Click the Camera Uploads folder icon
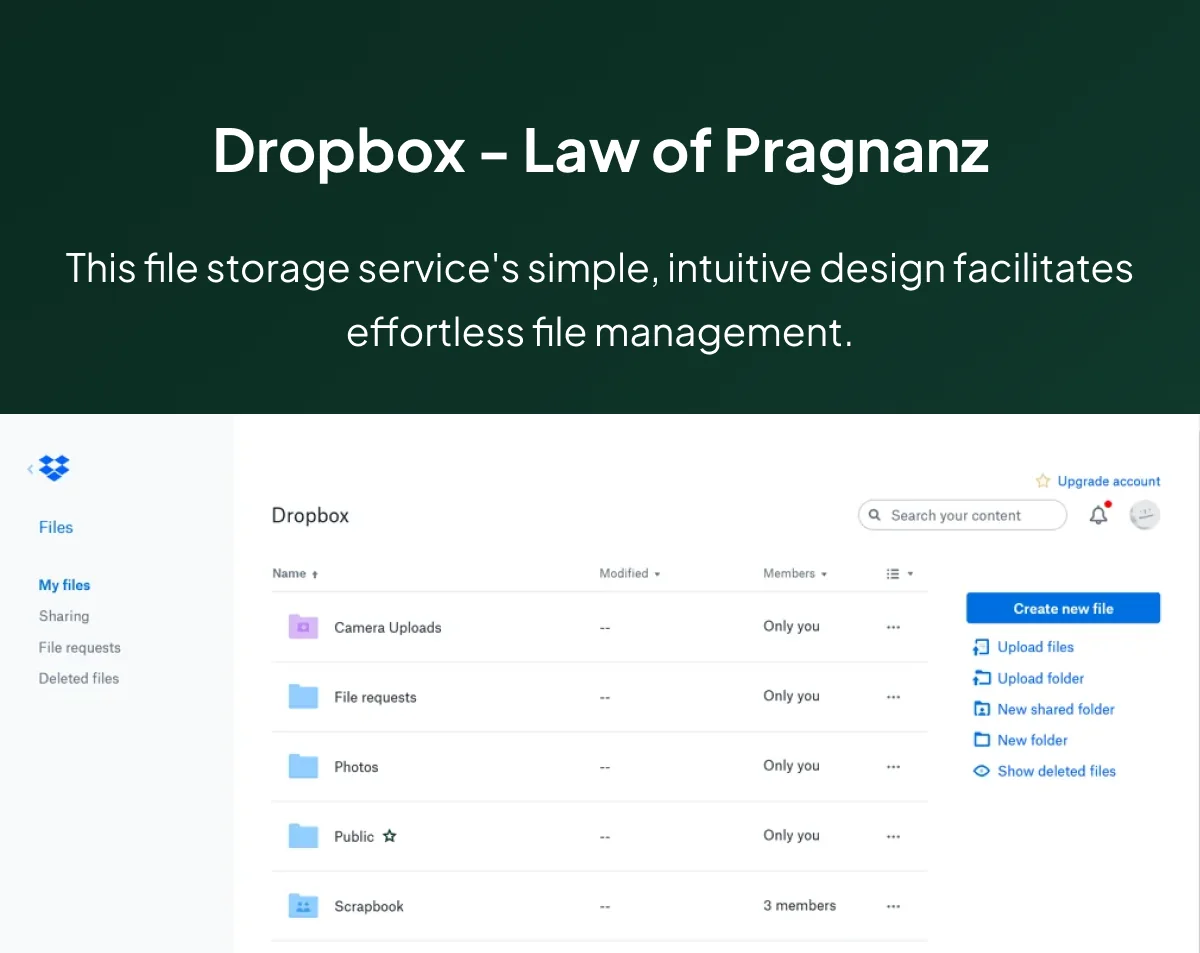This screenshot has height=953, width=1200. 303,627
